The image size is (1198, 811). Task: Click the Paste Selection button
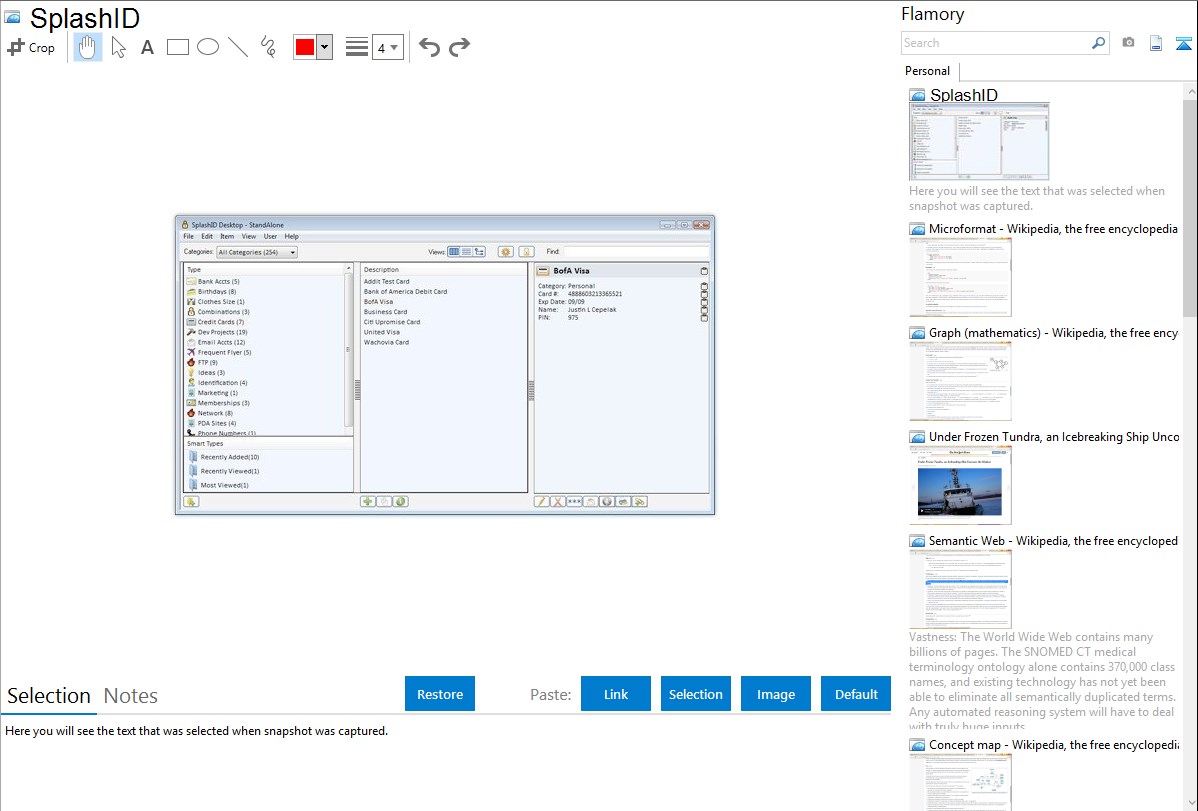pos(696,694)
